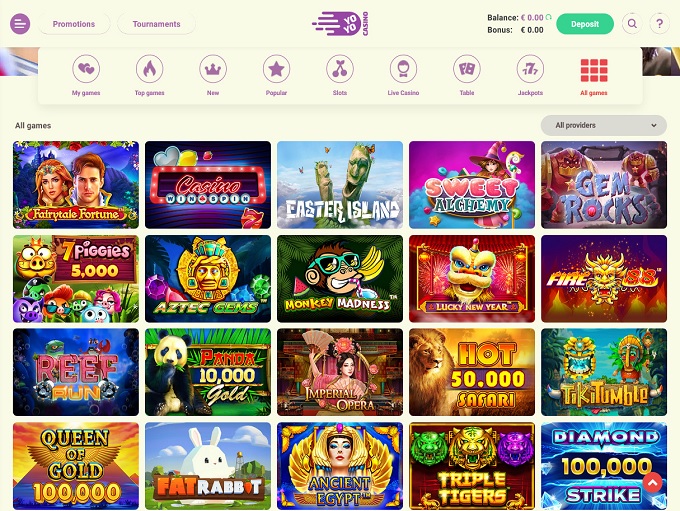Open the Promotions tab

click(x=74, y=24)
